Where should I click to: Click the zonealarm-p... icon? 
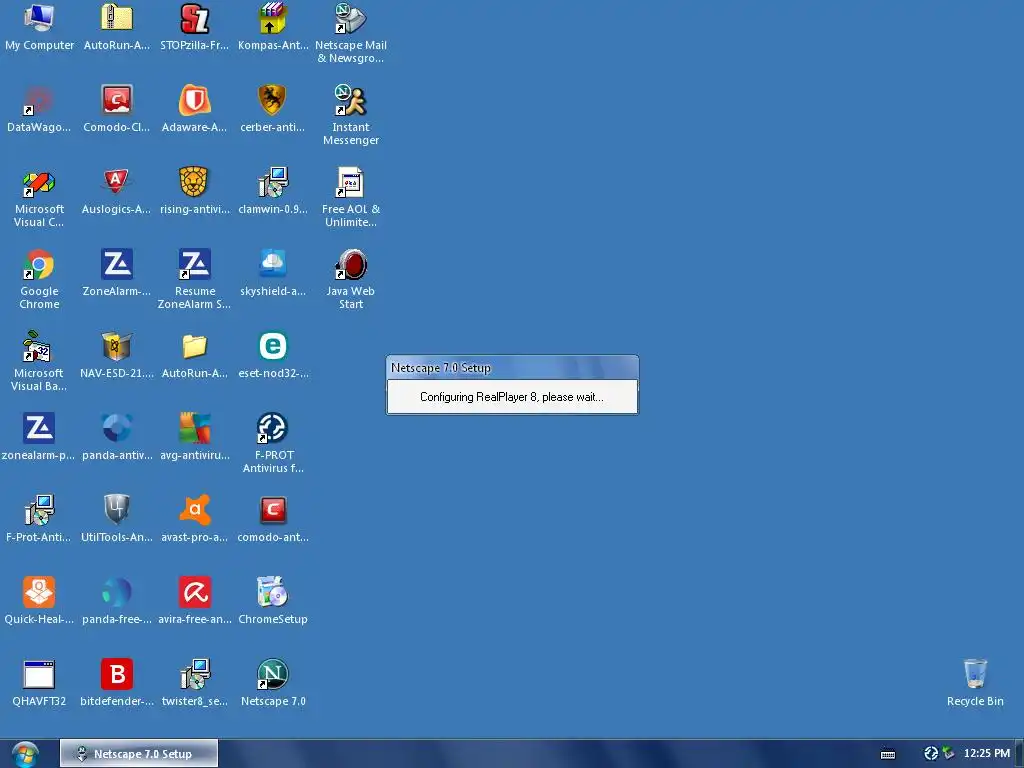(x=39, y=428)
